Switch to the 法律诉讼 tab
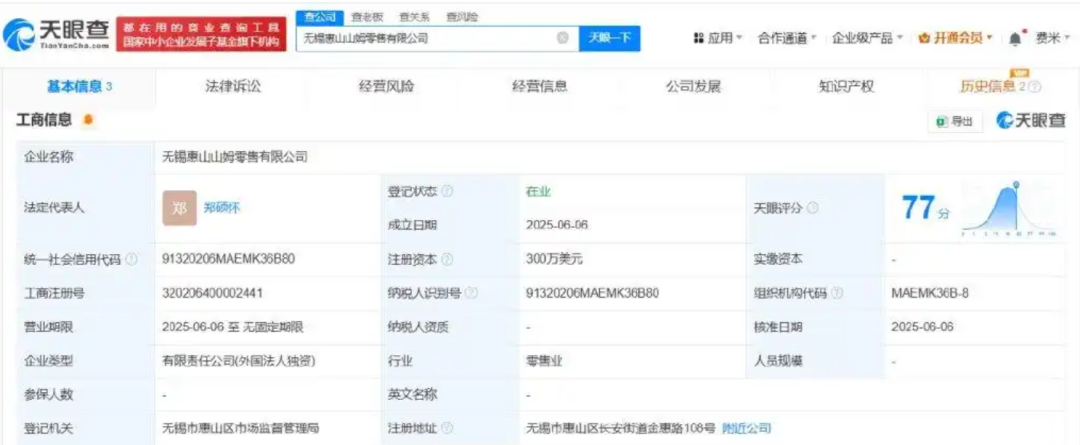 (x=233, y=87)
